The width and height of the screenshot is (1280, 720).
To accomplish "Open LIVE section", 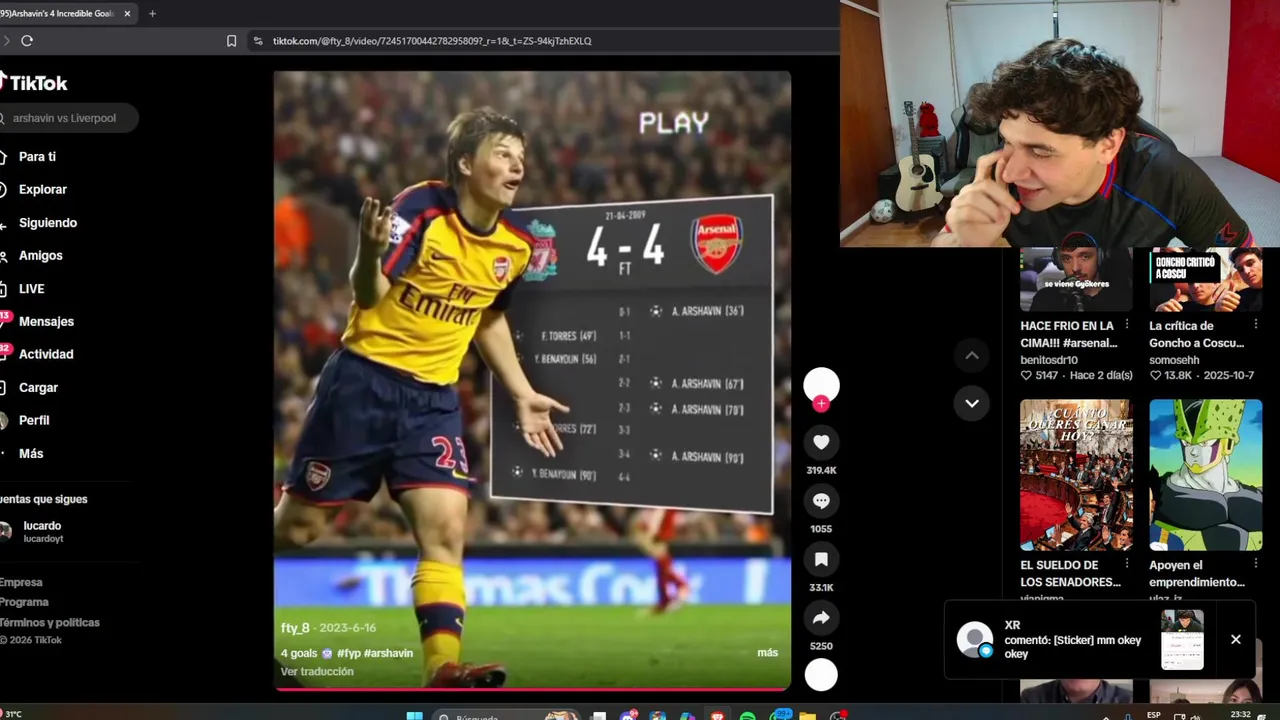I will pyautogui.click(x=32, y=289).
